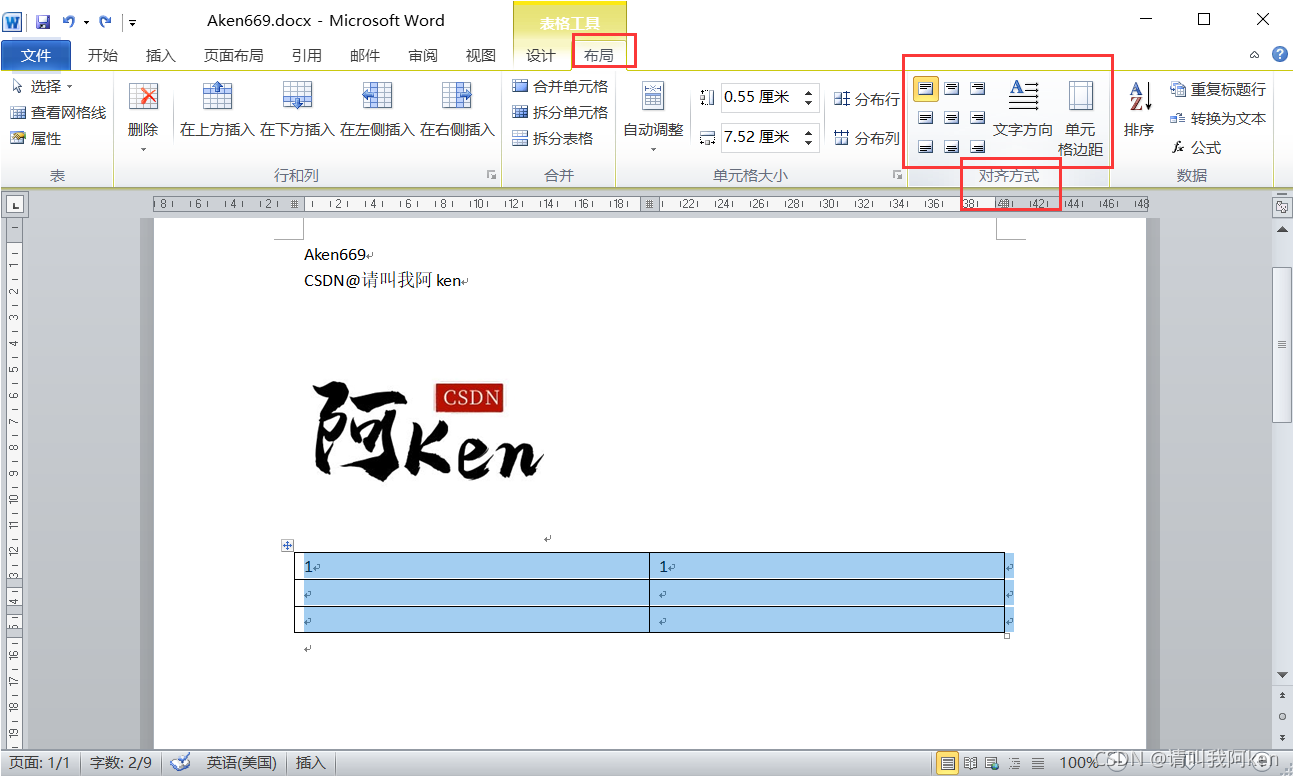Redo the last action

point(105,21)
